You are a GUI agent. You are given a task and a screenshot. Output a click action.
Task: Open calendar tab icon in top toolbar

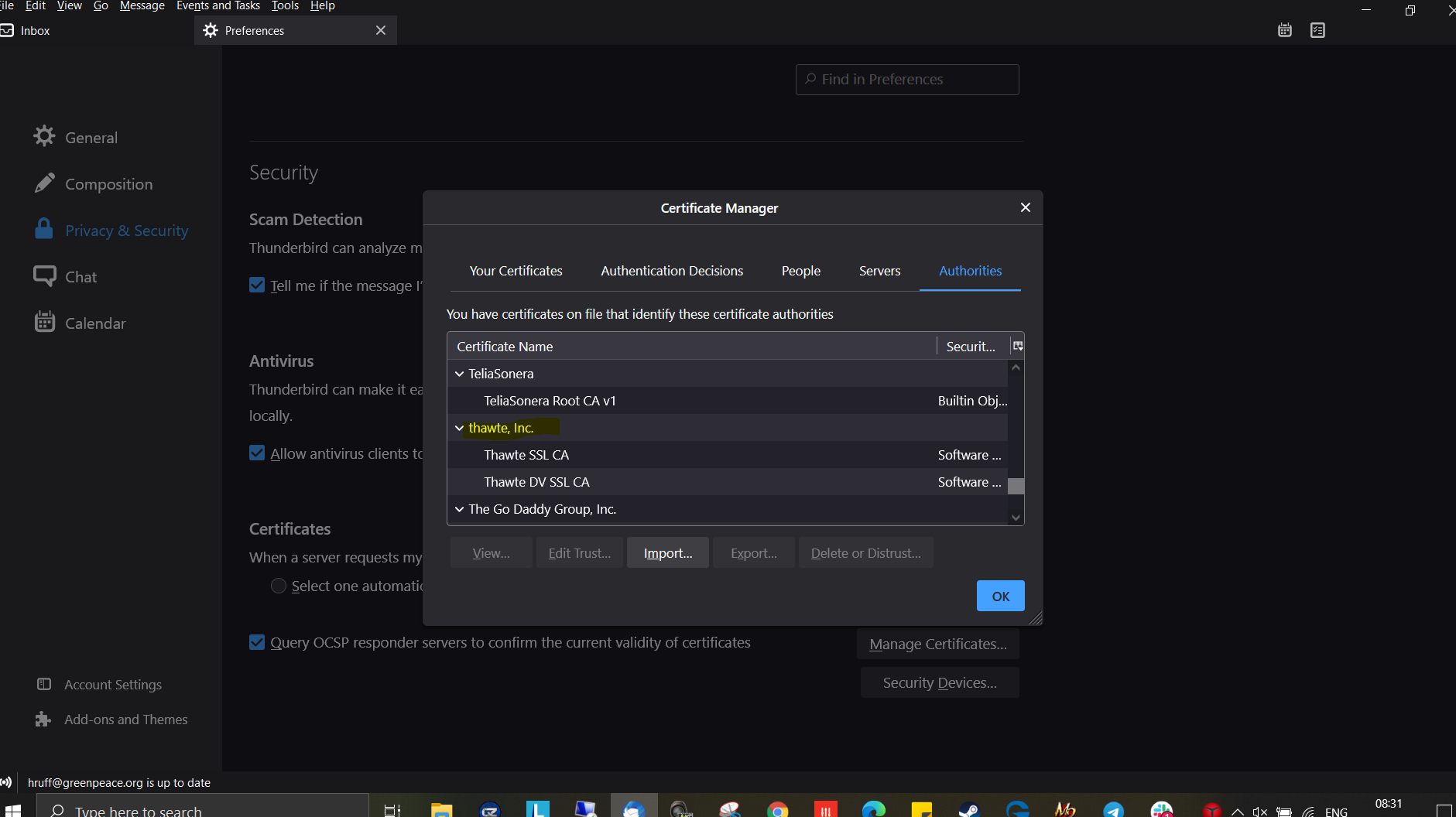1285,30
